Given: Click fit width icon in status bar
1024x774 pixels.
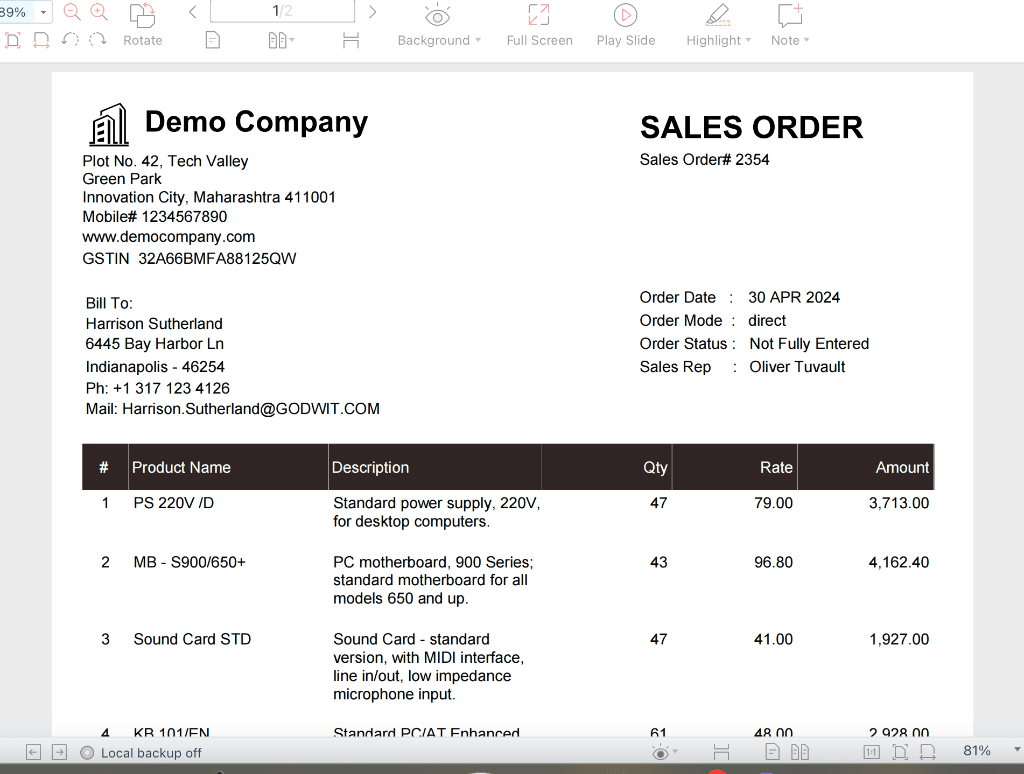Looking at the screenshot, I should point(927,752).
